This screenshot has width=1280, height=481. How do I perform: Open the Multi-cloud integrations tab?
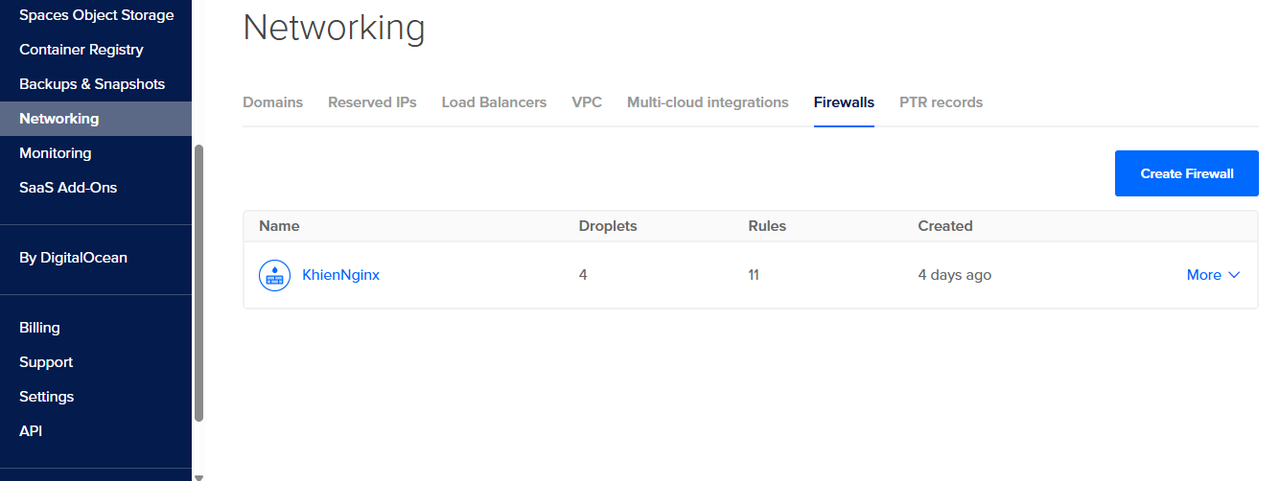708,102
